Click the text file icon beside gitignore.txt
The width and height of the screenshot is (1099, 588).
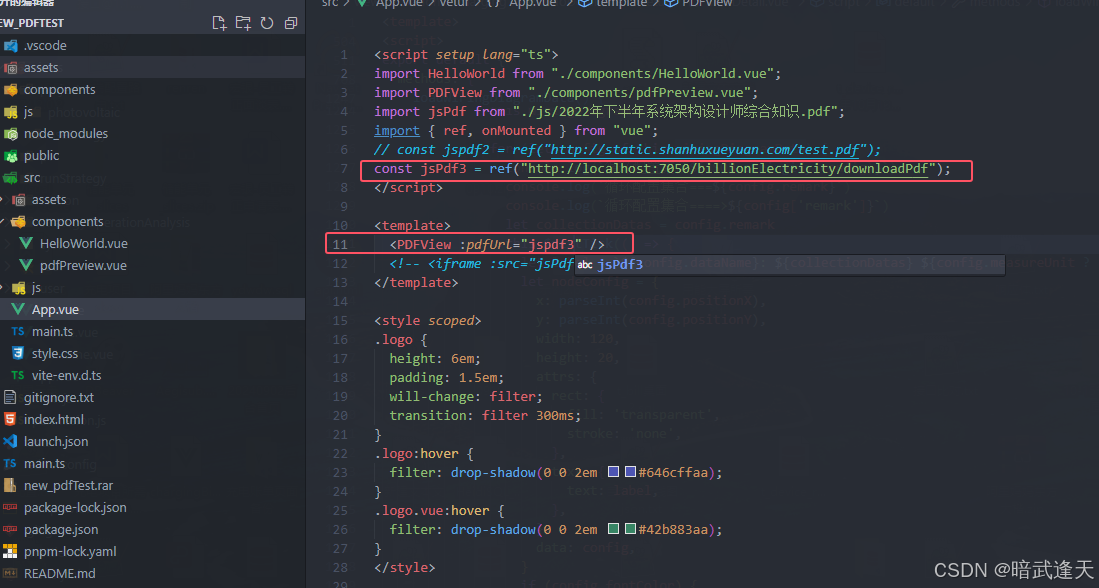click(10, 397)
